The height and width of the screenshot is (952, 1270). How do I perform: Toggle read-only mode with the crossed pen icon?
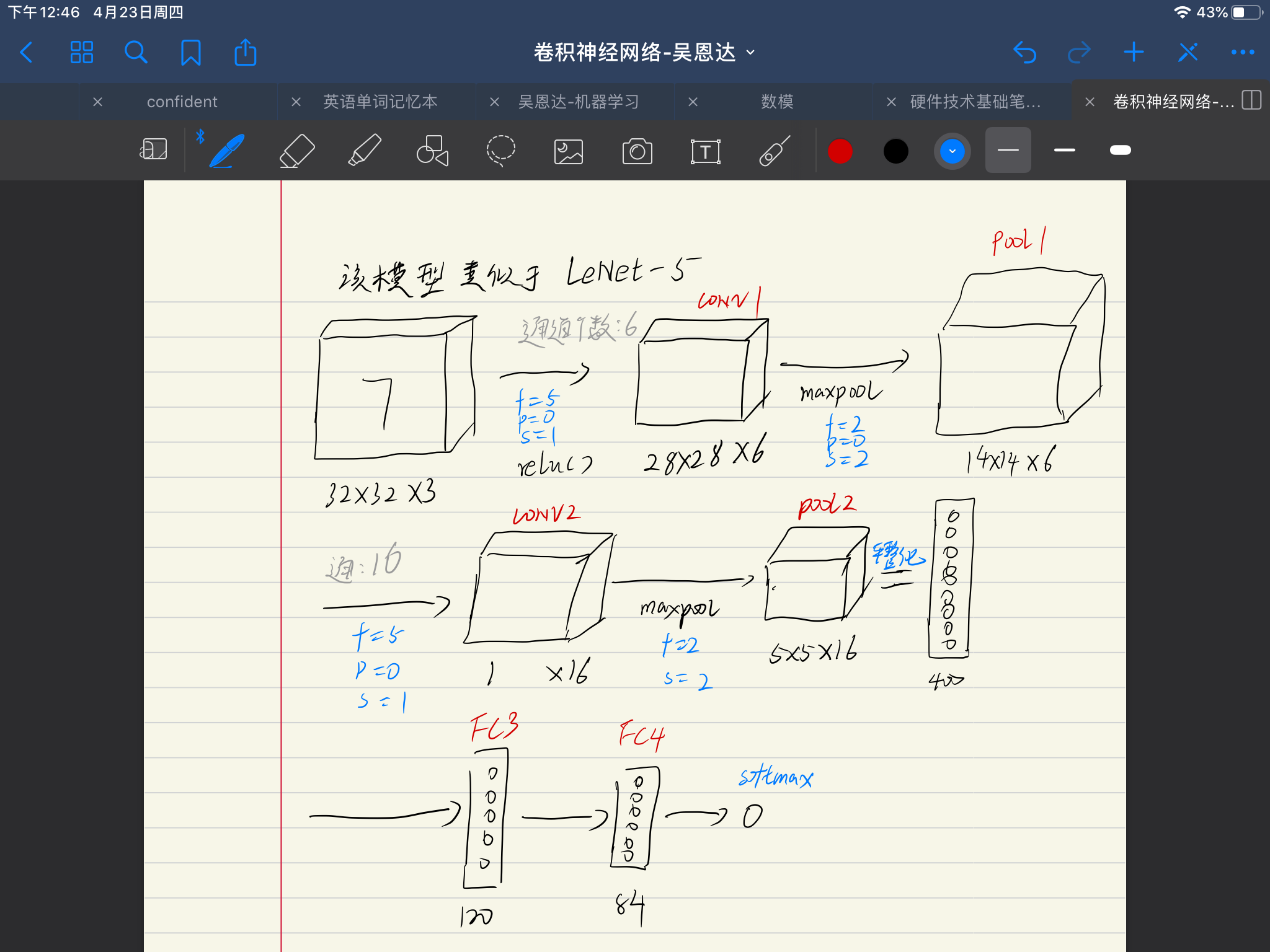(1187, 52)
